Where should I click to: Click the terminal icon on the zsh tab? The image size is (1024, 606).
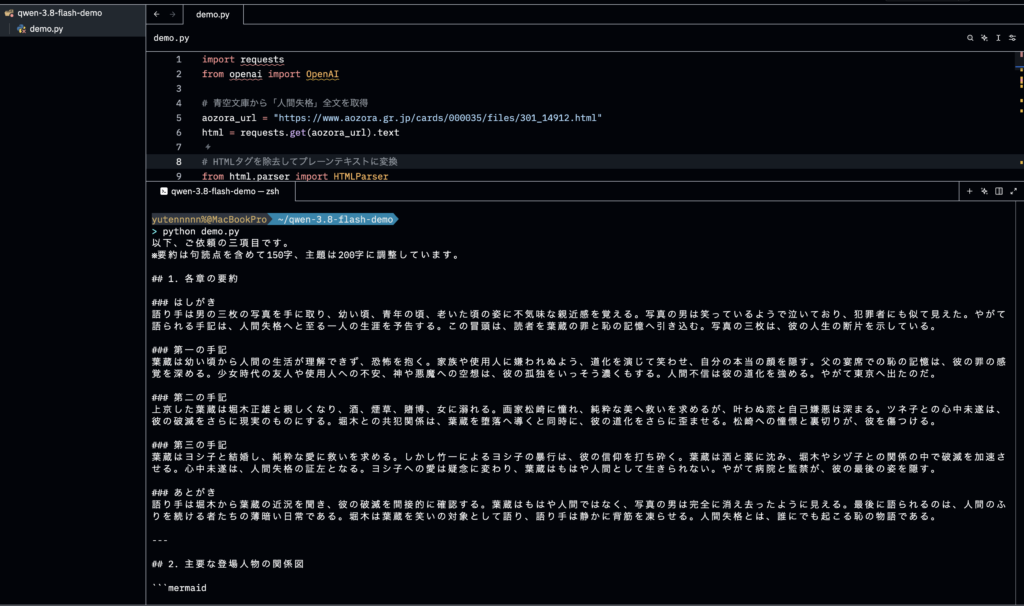coord(164,191)
